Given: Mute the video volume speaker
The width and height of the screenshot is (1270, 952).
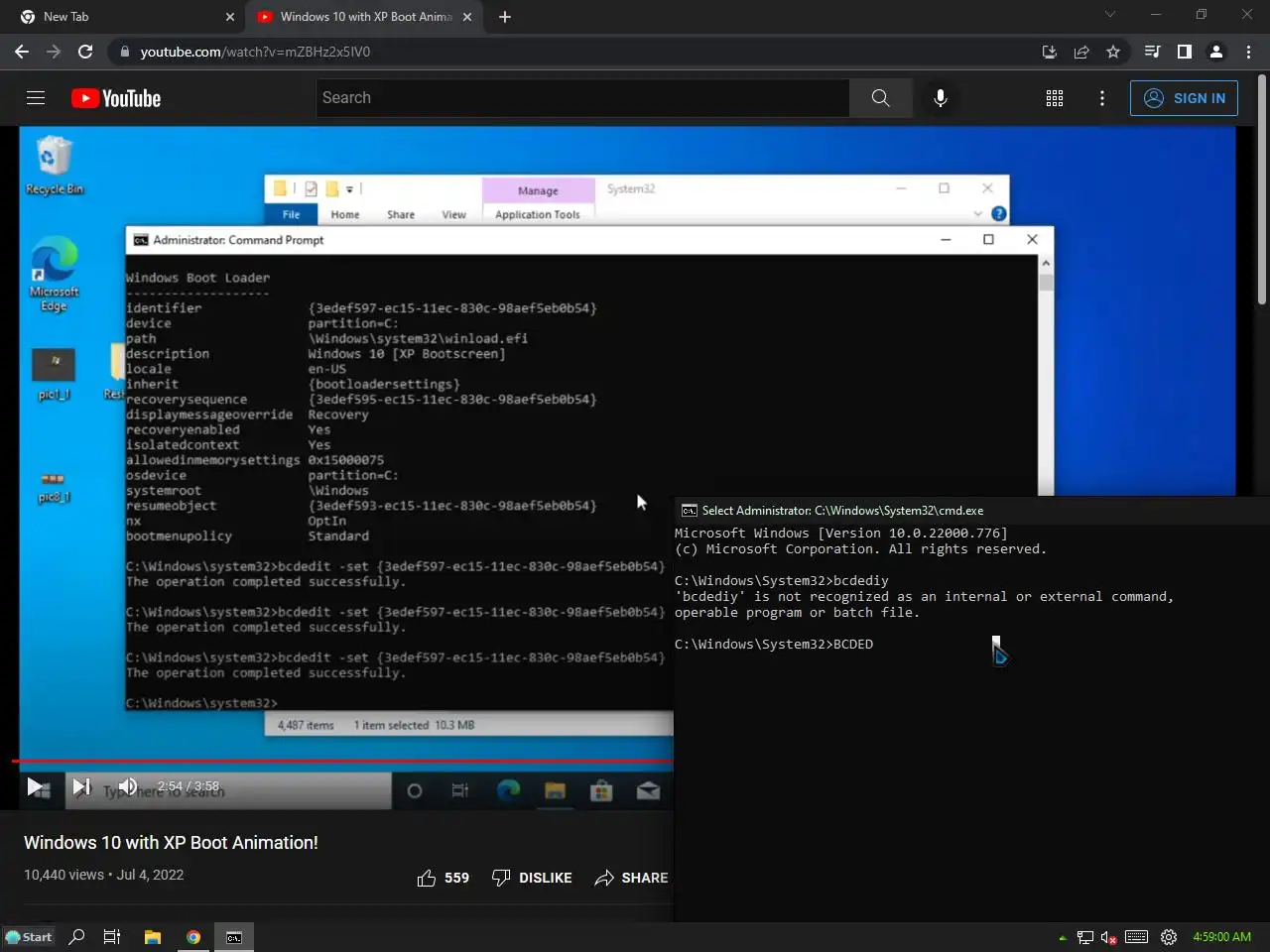Looking at the screenshot, I should (x=128, y=786).
